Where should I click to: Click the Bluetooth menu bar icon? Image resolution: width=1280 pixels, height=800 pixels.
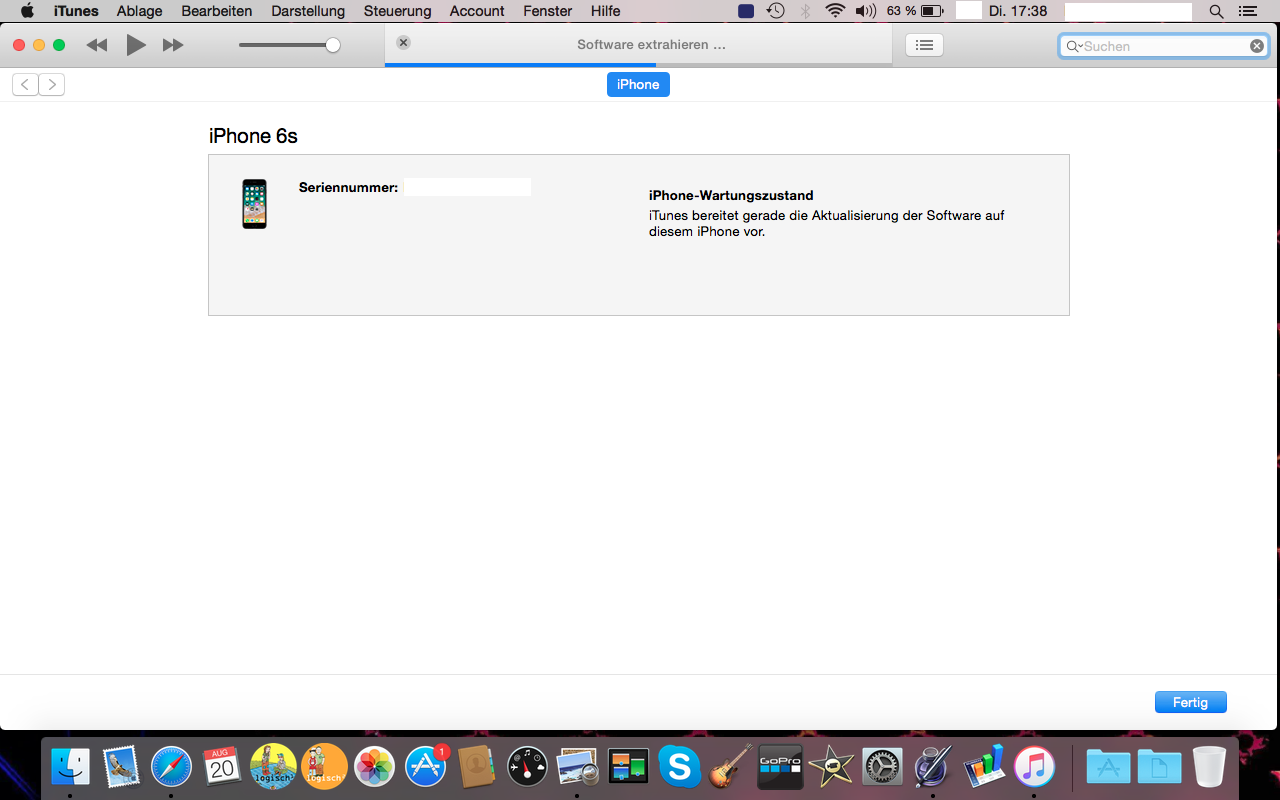pos(805,11)
